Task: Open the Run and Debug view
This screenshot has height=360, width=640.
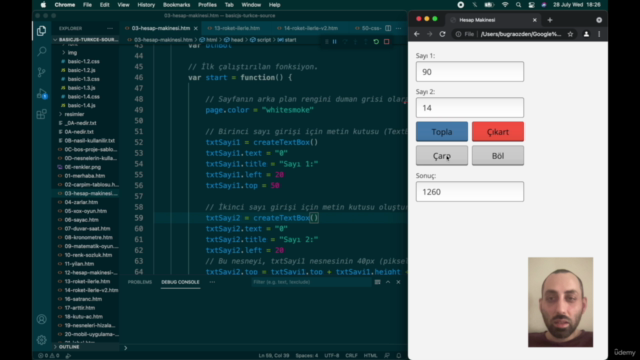Action: (x=41, y=93)
